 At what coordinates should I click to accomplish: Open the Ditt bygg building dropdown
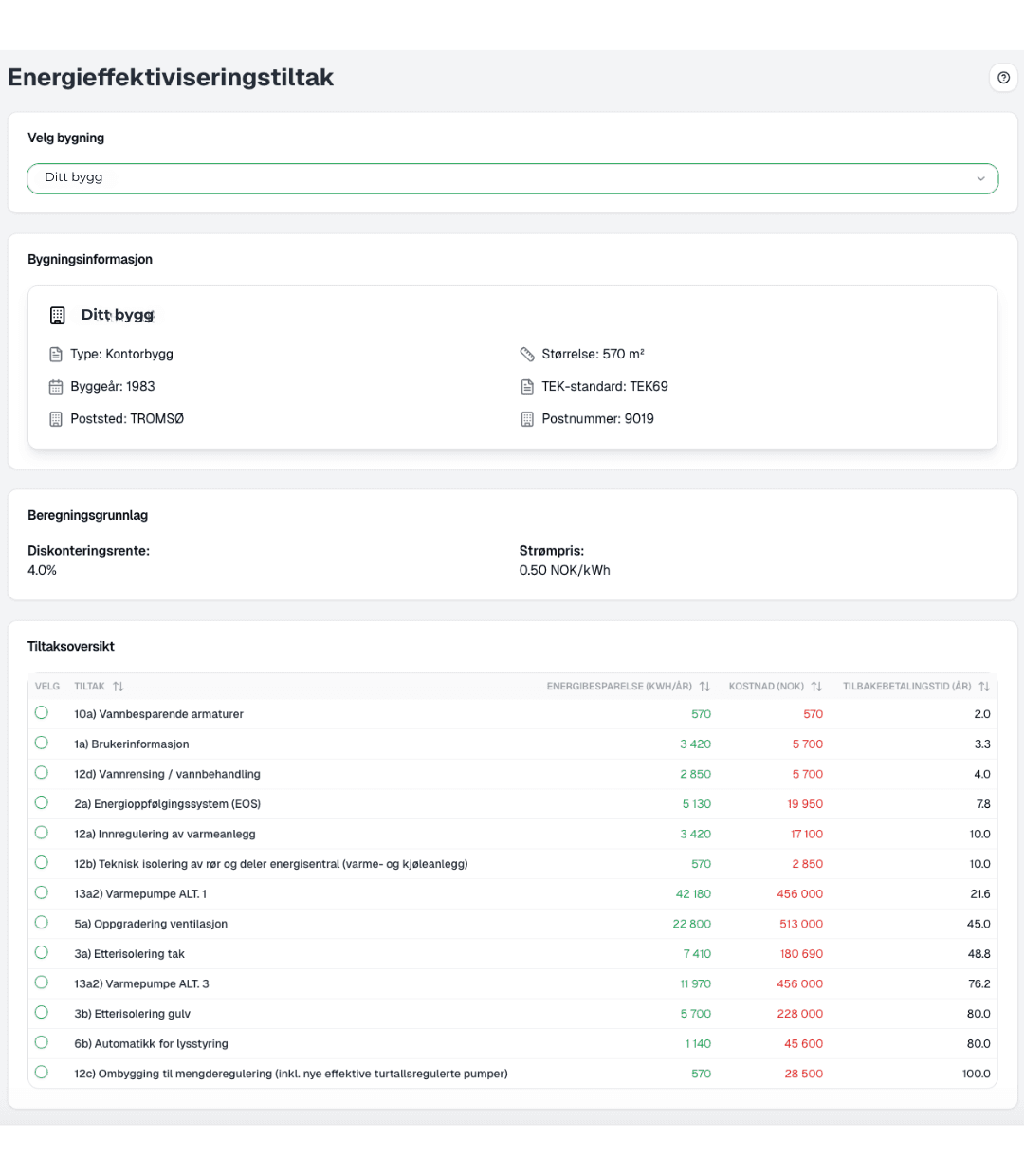[512, 178]
